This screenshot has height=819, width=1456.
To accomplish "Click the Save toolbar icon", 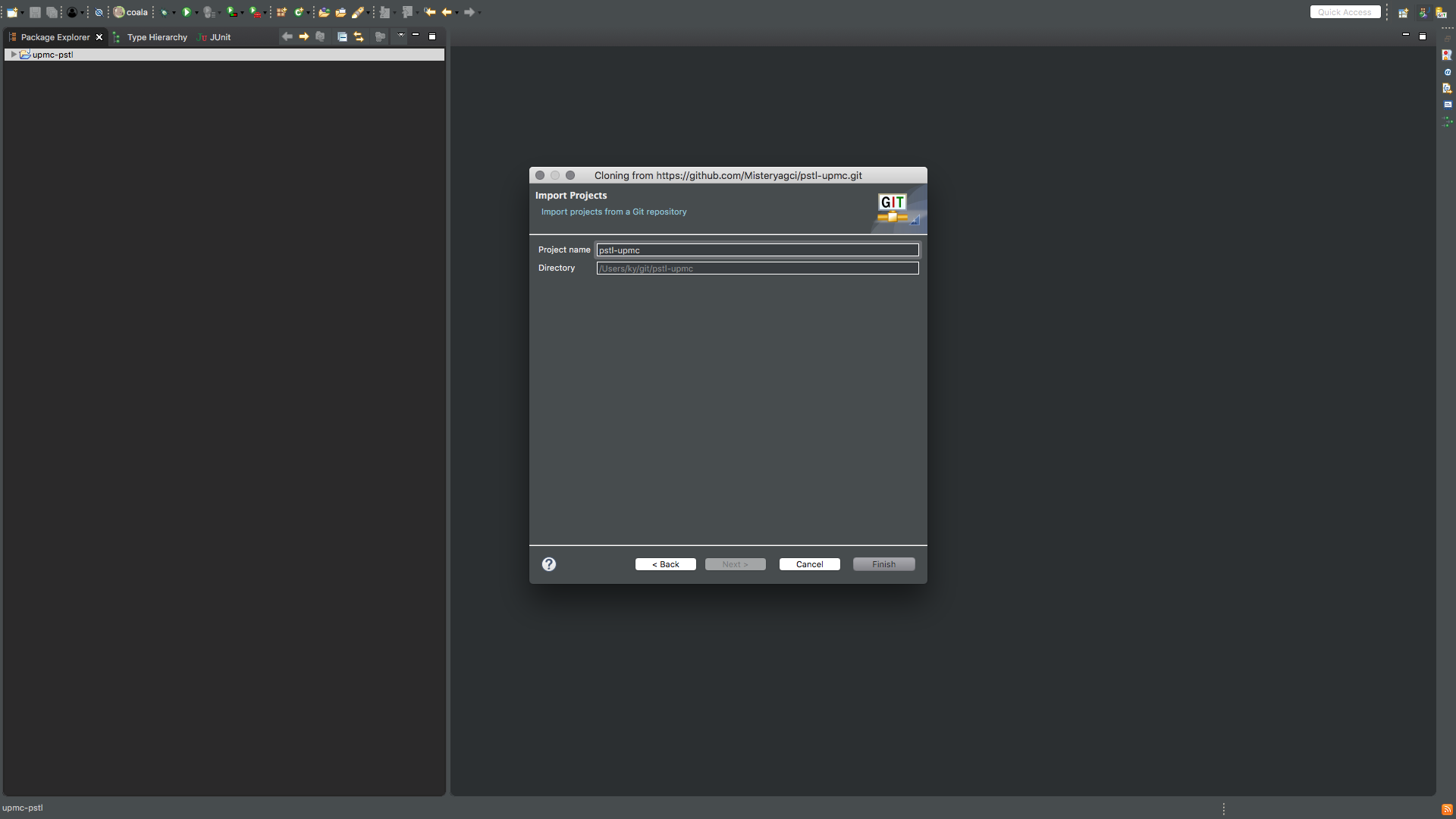I will (x=35, y=12).
